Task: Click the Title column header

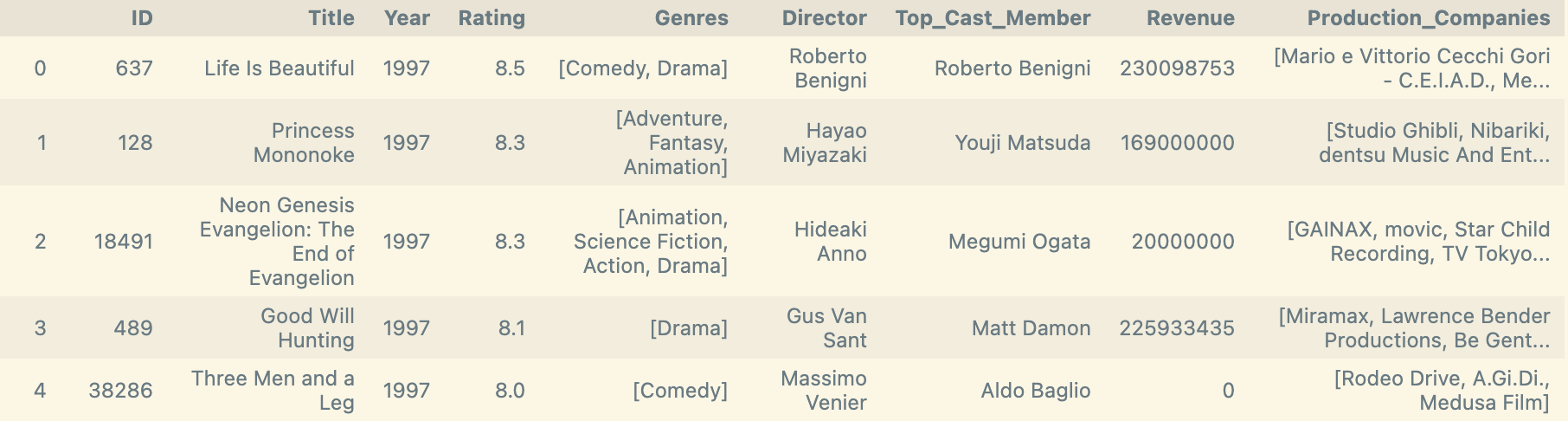Action: pos(331,18)
